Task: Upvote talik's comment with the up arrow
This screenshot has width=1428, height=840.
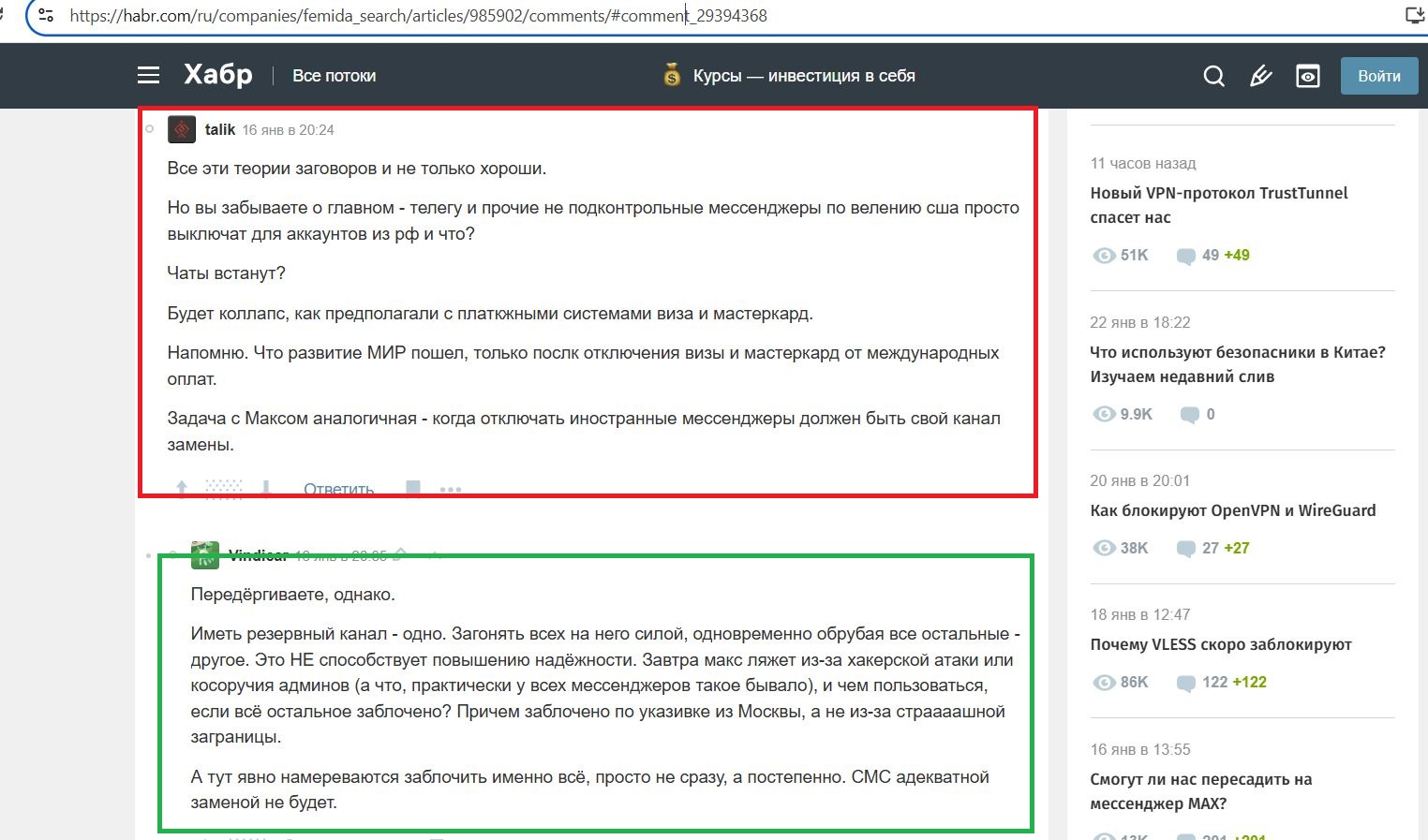Action: (181, 486)
